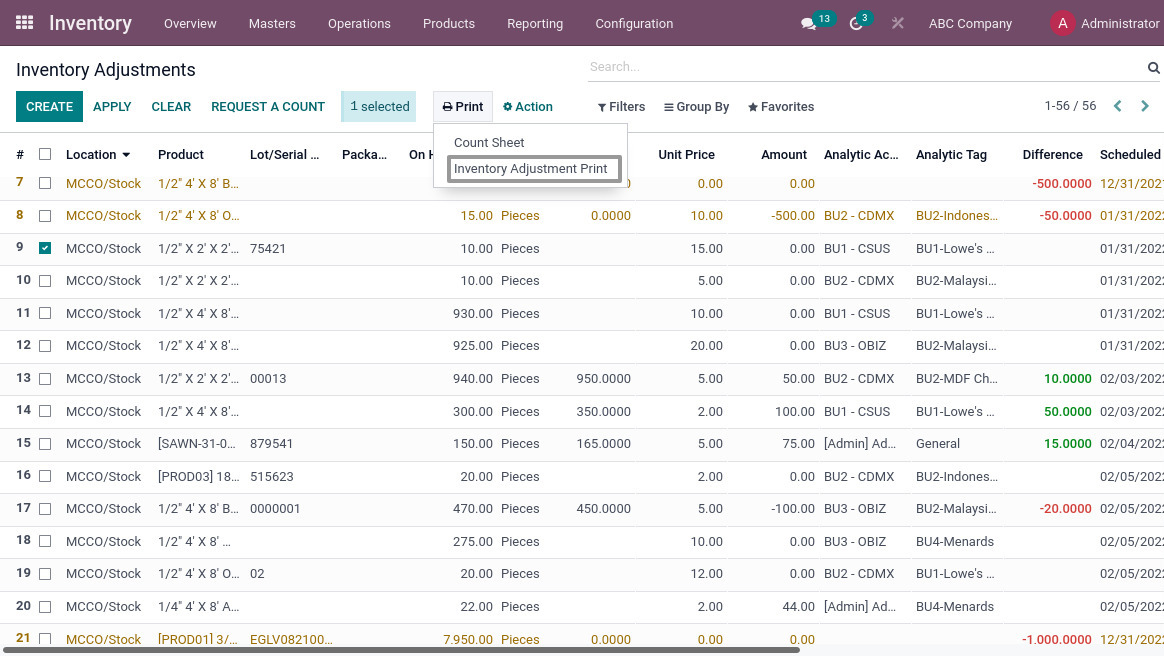Image resolution: width=1164 pixels, height=656 pixels.
Task: Select Inventory Adjustment Print option
Action: point(533,169)
